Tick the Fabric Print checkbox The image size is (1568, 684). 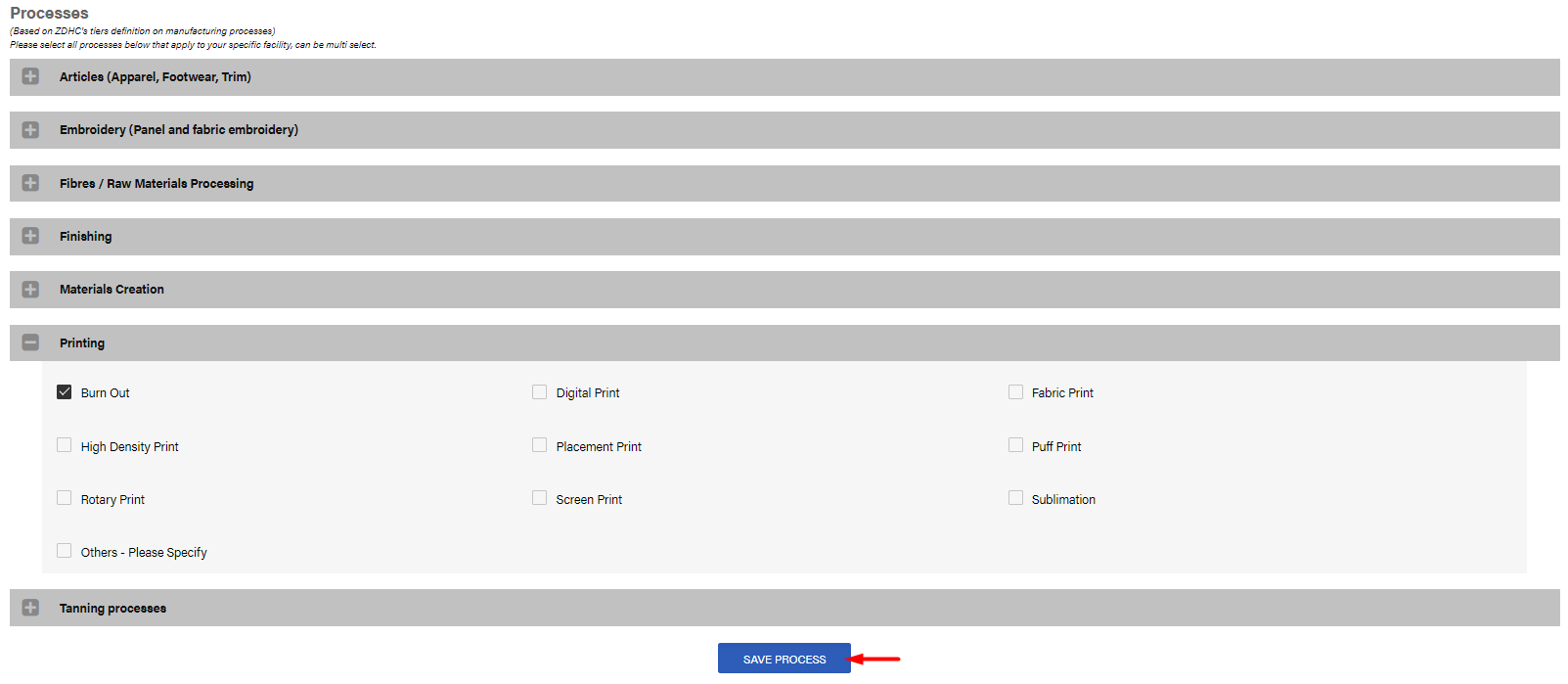pyautogui.click(x=1015, y=392)
